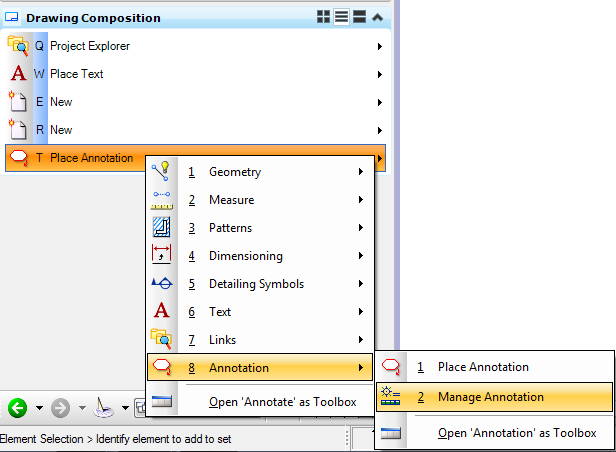Open the Links menu entry
Image resolution: width=616 pixels, height=452 pixels.
(x=260, y=340)
